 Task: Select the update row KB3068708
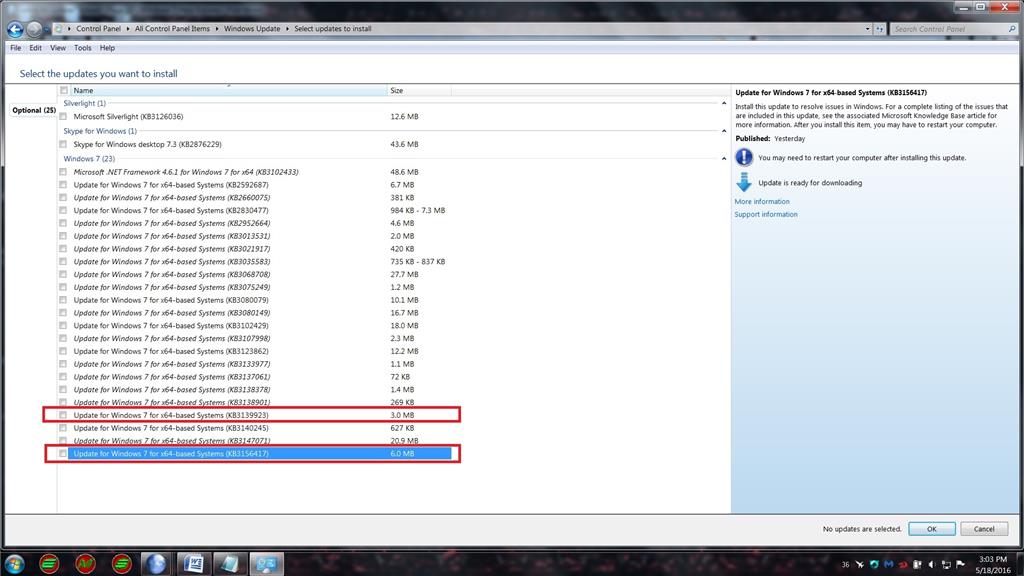260,274
